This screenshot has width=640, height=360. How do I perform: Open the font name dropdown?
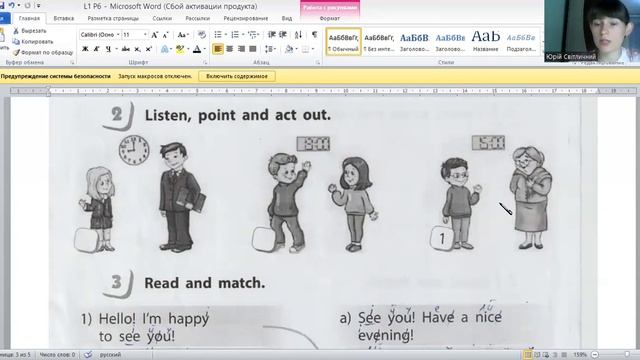(118, 35)
